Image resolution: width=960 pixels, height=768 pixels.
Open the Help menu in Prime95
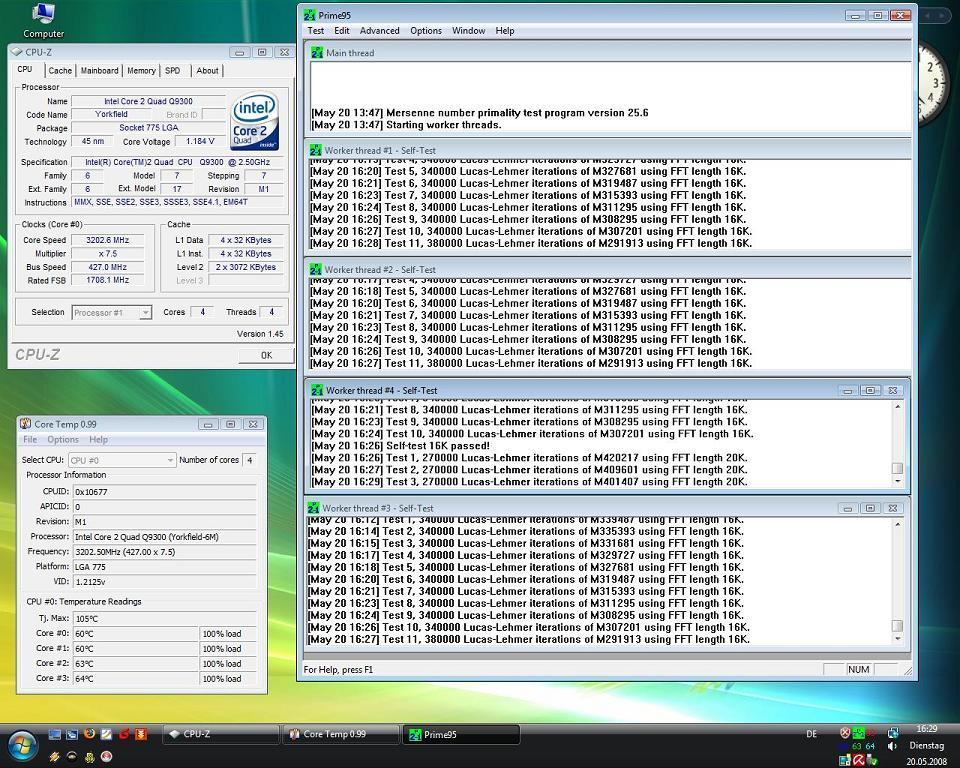tap(504, 31)
